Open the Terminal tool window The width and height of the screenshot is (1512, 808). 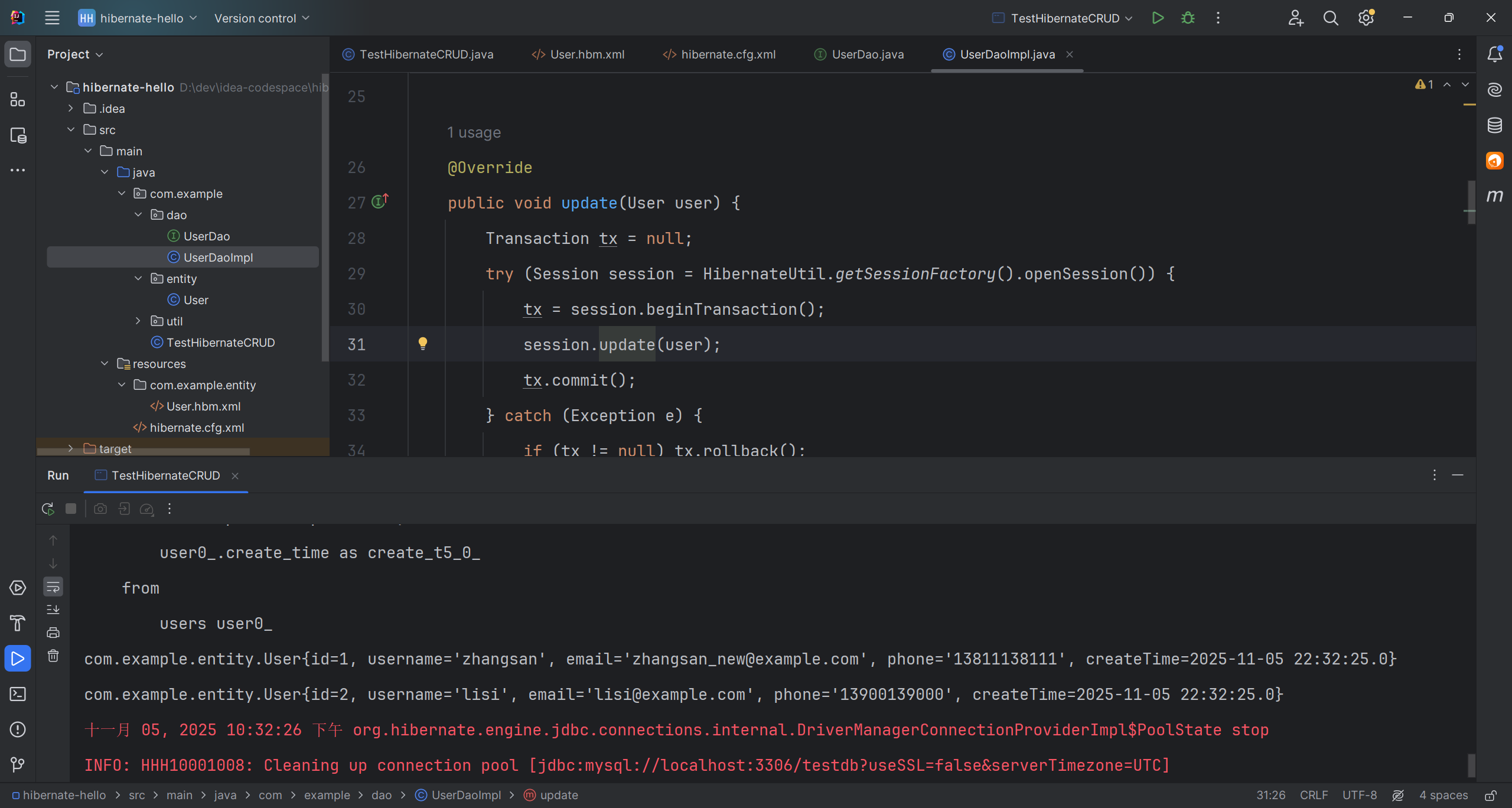(18, 694)
